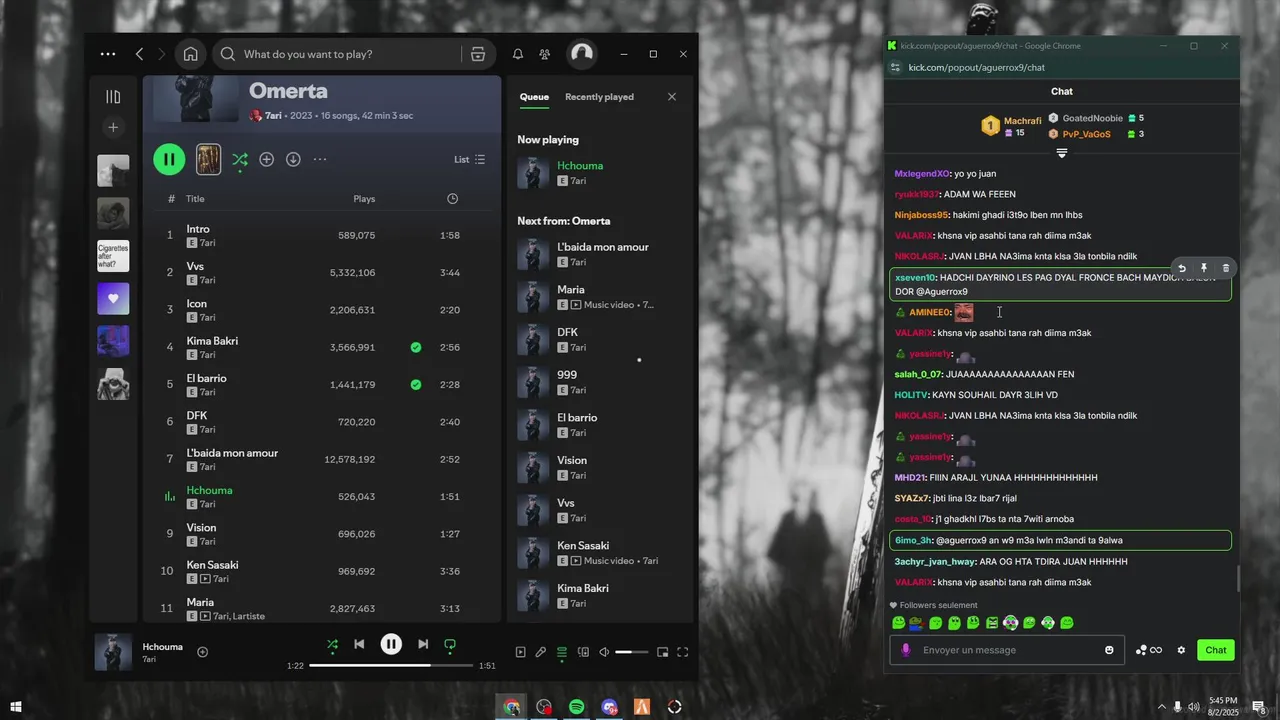
Task: Click into the 'Envoyer un message' field
Action: [1005, 650]
